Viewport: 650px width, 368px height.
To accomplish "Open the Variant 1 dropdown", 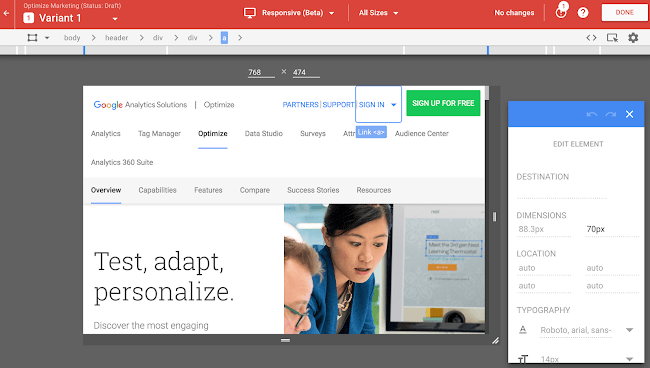I will click(x=115, y=19).
